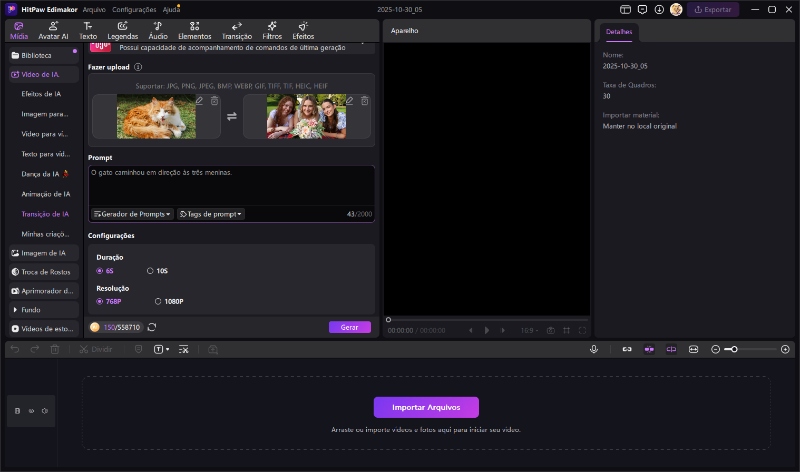Screen dimensions: 800x472
Task: Zoom in the timeline
Action: coord(785,350)
